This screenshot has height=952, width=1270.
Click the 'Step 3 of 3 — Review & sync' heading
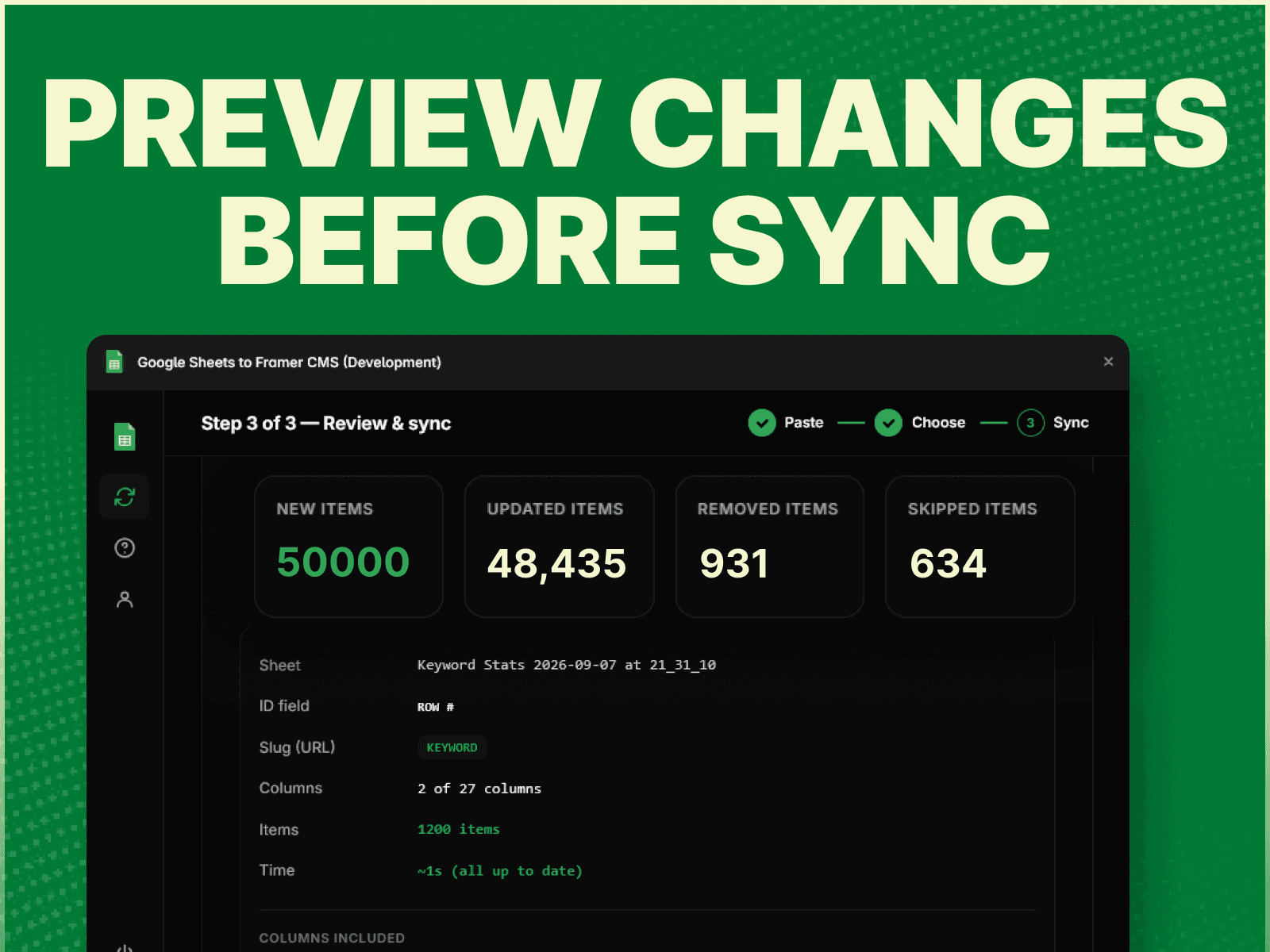[x=326, y=424]
